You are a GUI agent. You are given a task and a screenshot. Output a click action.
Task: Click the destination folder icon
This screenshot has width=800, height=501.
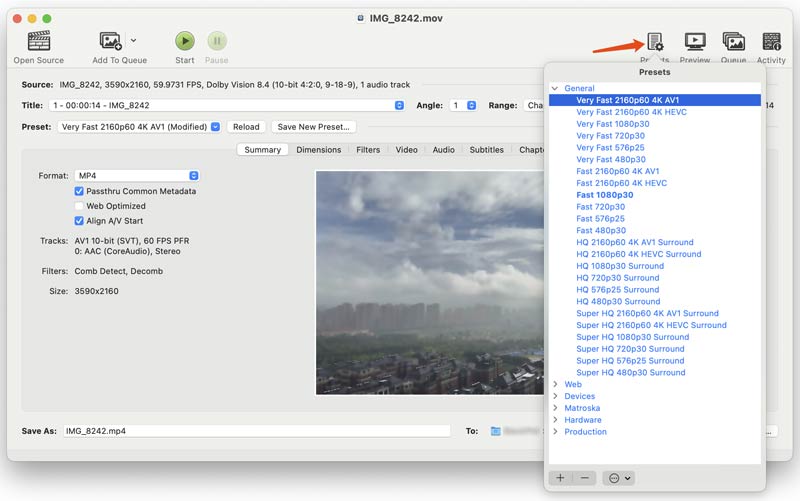click(x=495, y=431)
